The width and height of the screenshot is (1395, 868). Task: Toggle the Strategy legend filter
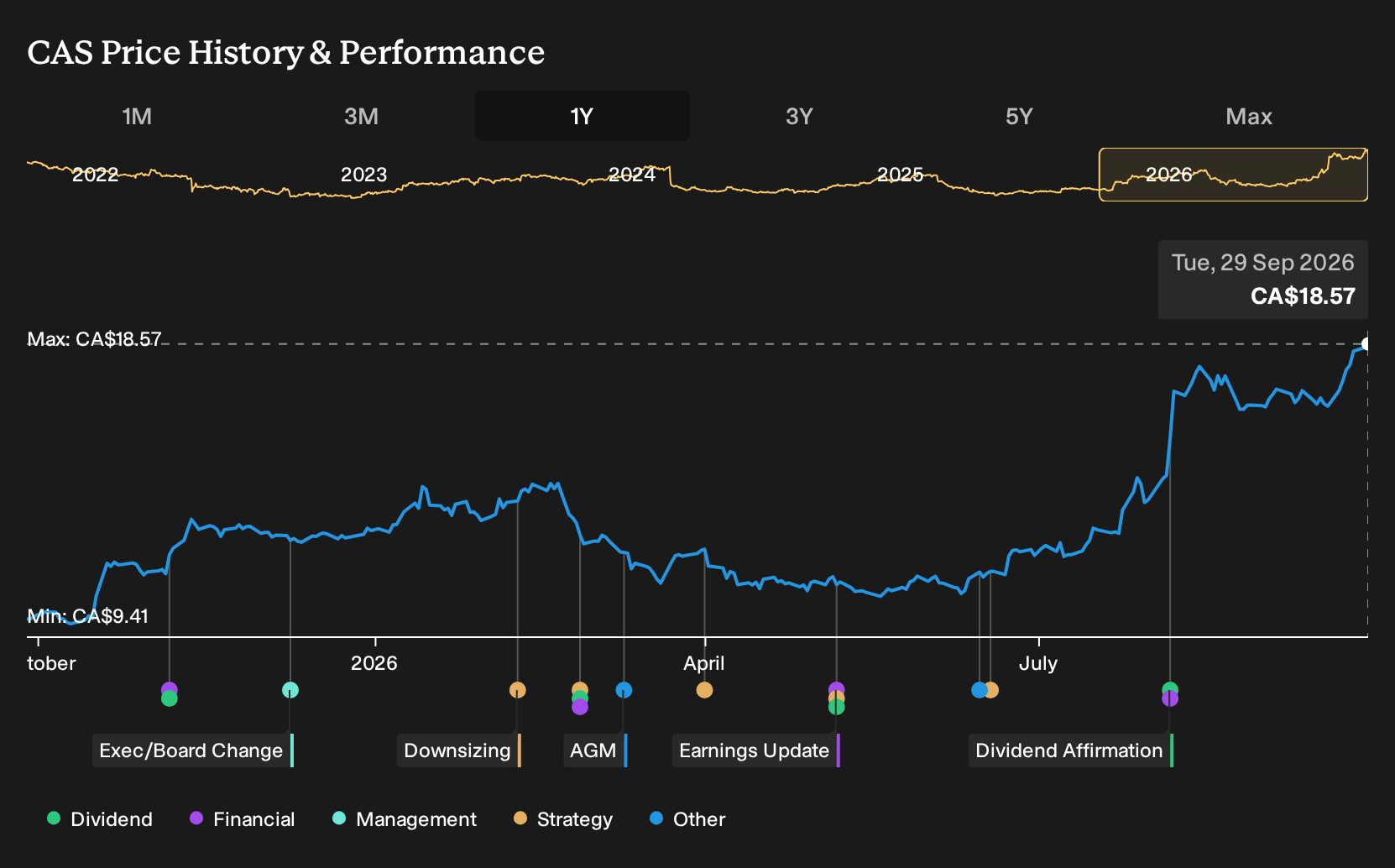tap(563, 819)
